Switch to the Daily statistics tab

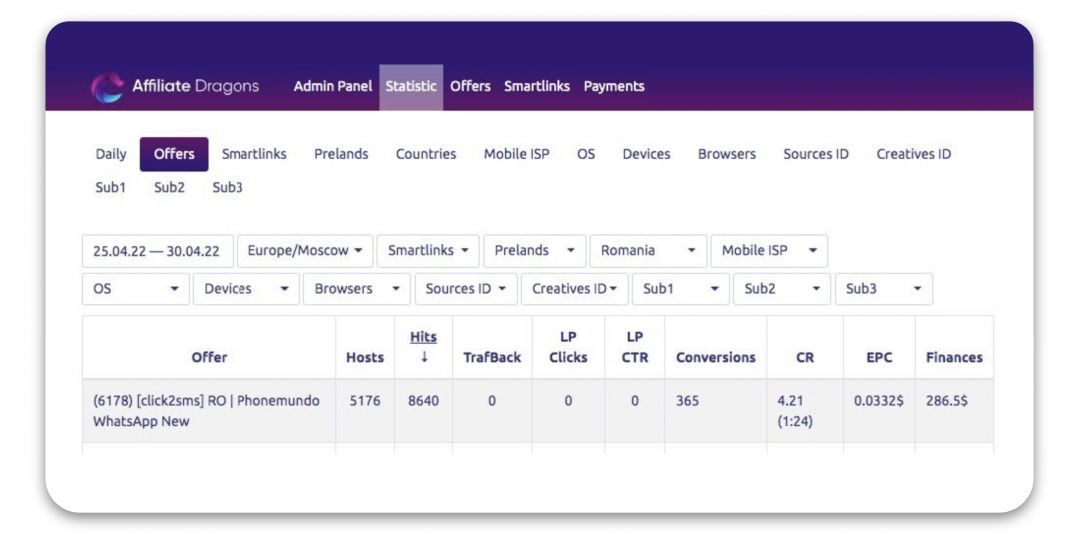click(111, 154)
